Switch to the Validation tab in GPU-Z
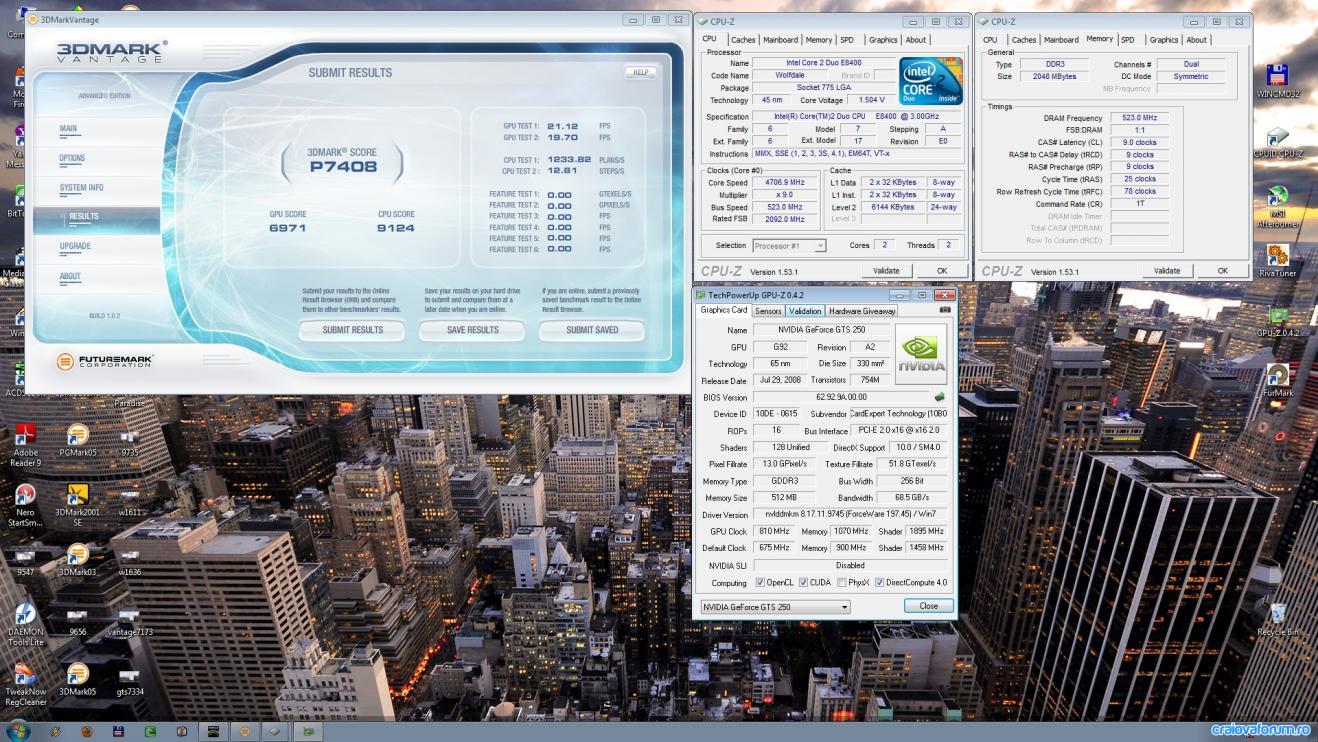This screenshot has width=1318, height=742. point(805,311)
